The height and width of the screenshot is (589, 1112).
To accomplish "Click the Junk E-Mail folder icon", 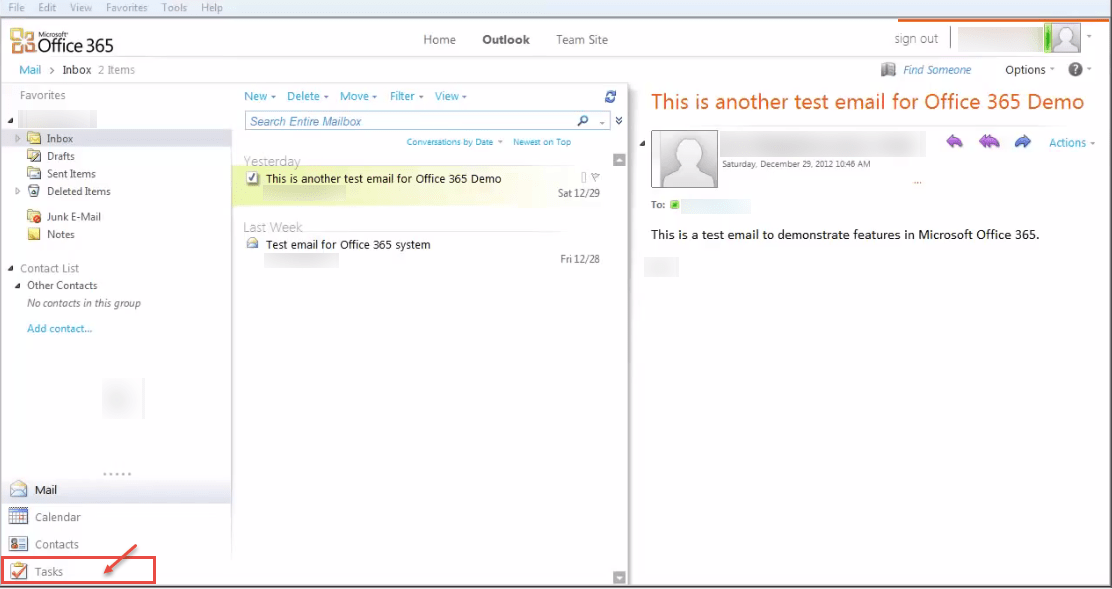I will point(33,217).
